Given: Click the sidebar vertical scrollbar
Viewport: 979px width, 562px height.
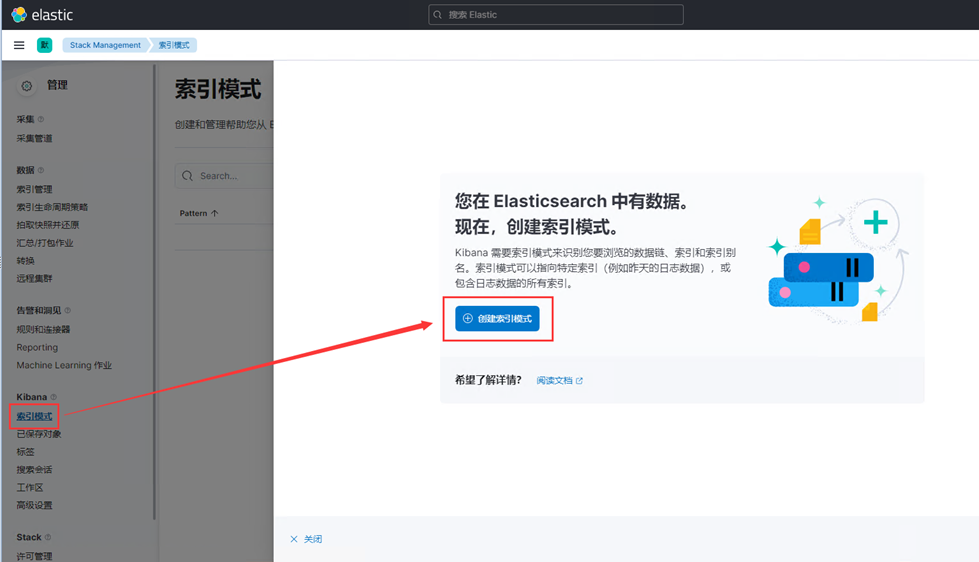Looking at the screenshot, I should [x=154, y=293].
